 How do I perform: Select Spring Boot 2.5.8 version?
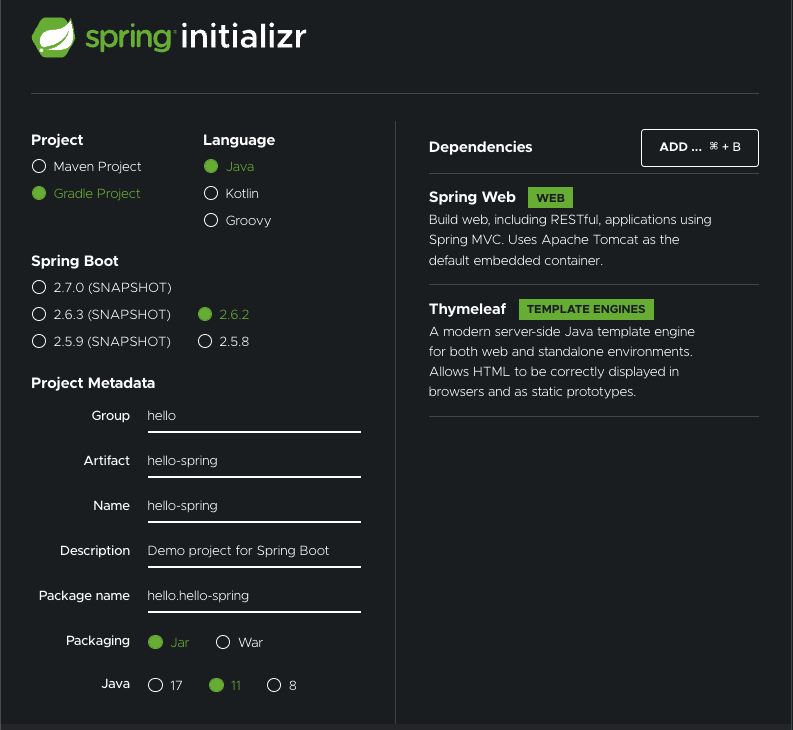click(x=205, y=341)
